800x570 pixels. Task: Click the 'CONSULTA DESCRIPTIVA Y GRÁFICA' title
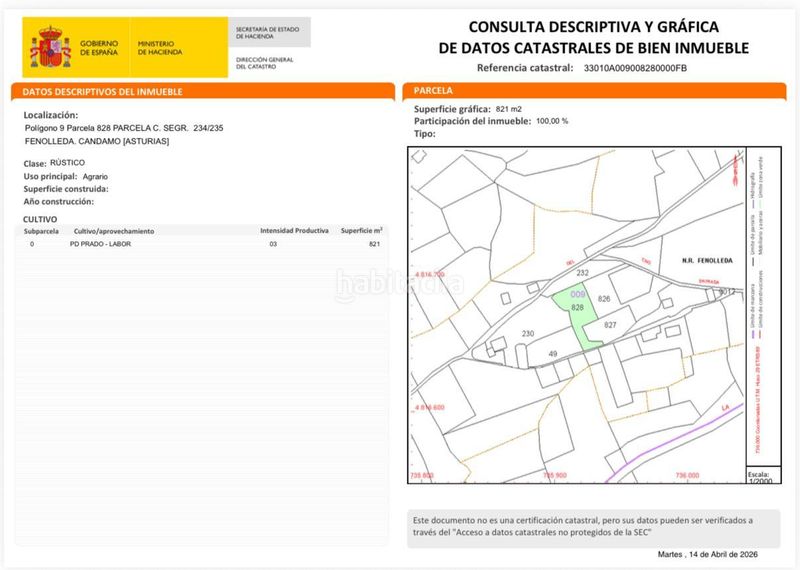pyautogui.click(x=593, y=27)
